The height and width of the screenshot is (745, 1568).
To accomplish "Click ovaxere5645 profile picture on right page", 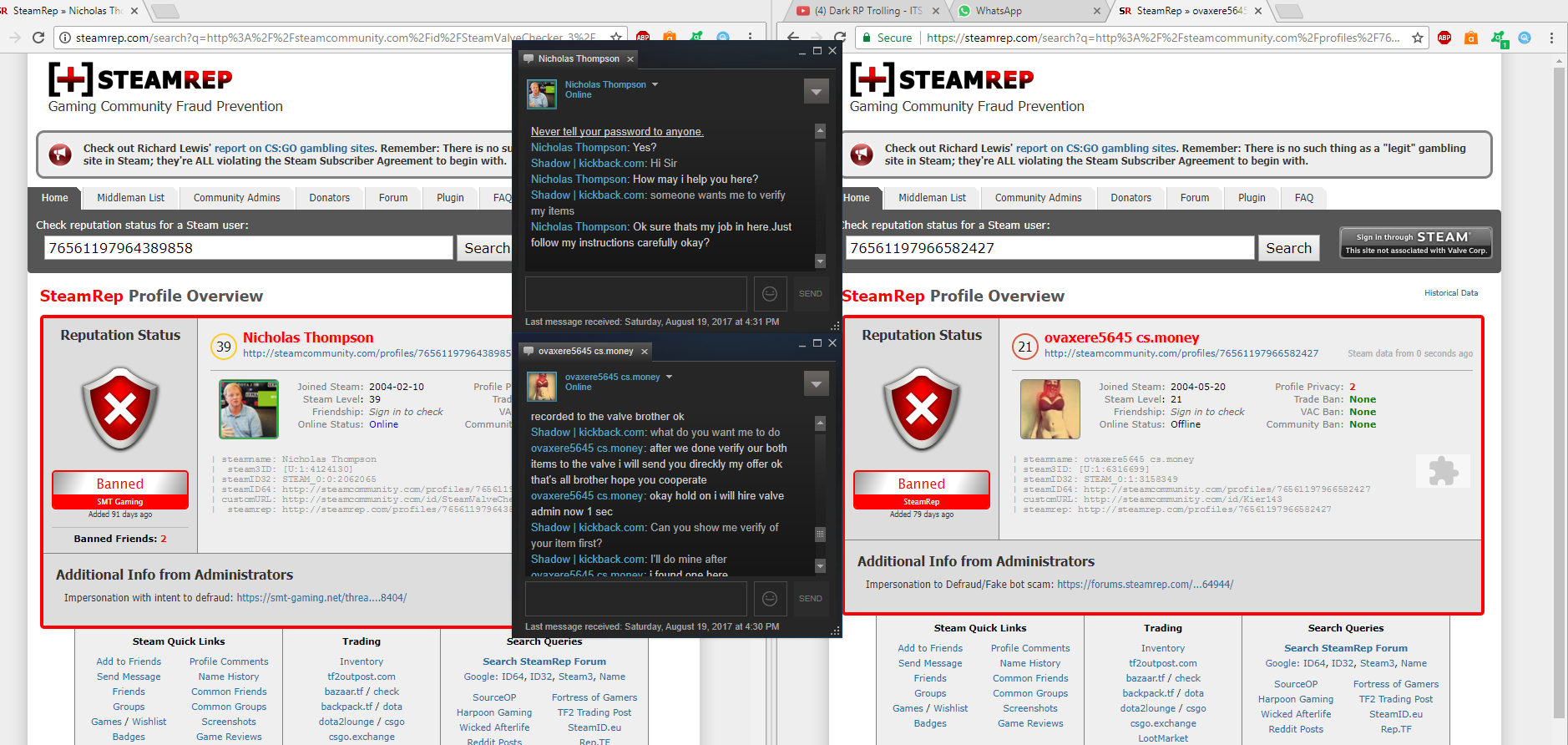I will tap(1050, 409).
